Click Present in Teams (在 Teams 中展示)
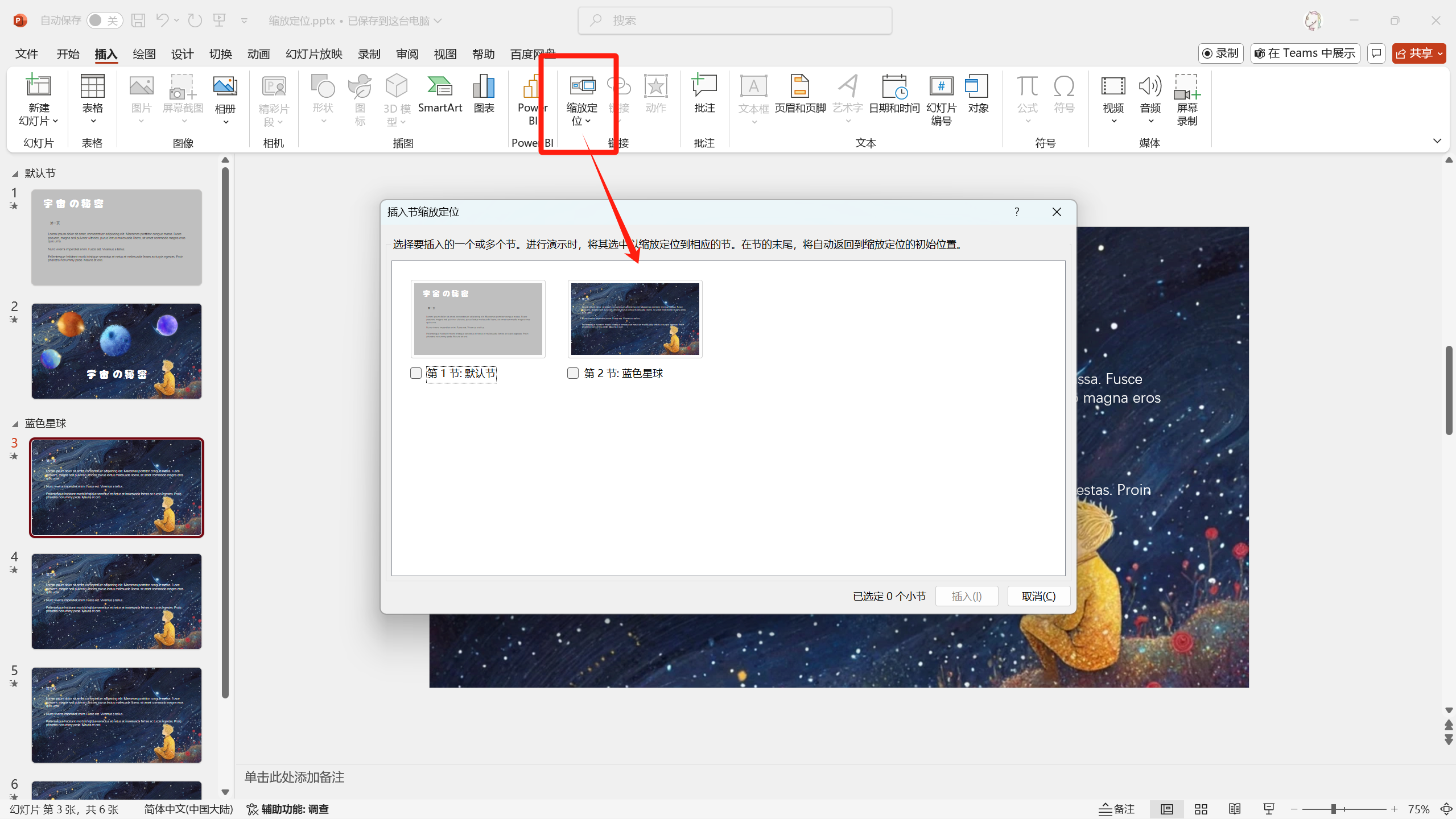 [x=1305, y=53]
